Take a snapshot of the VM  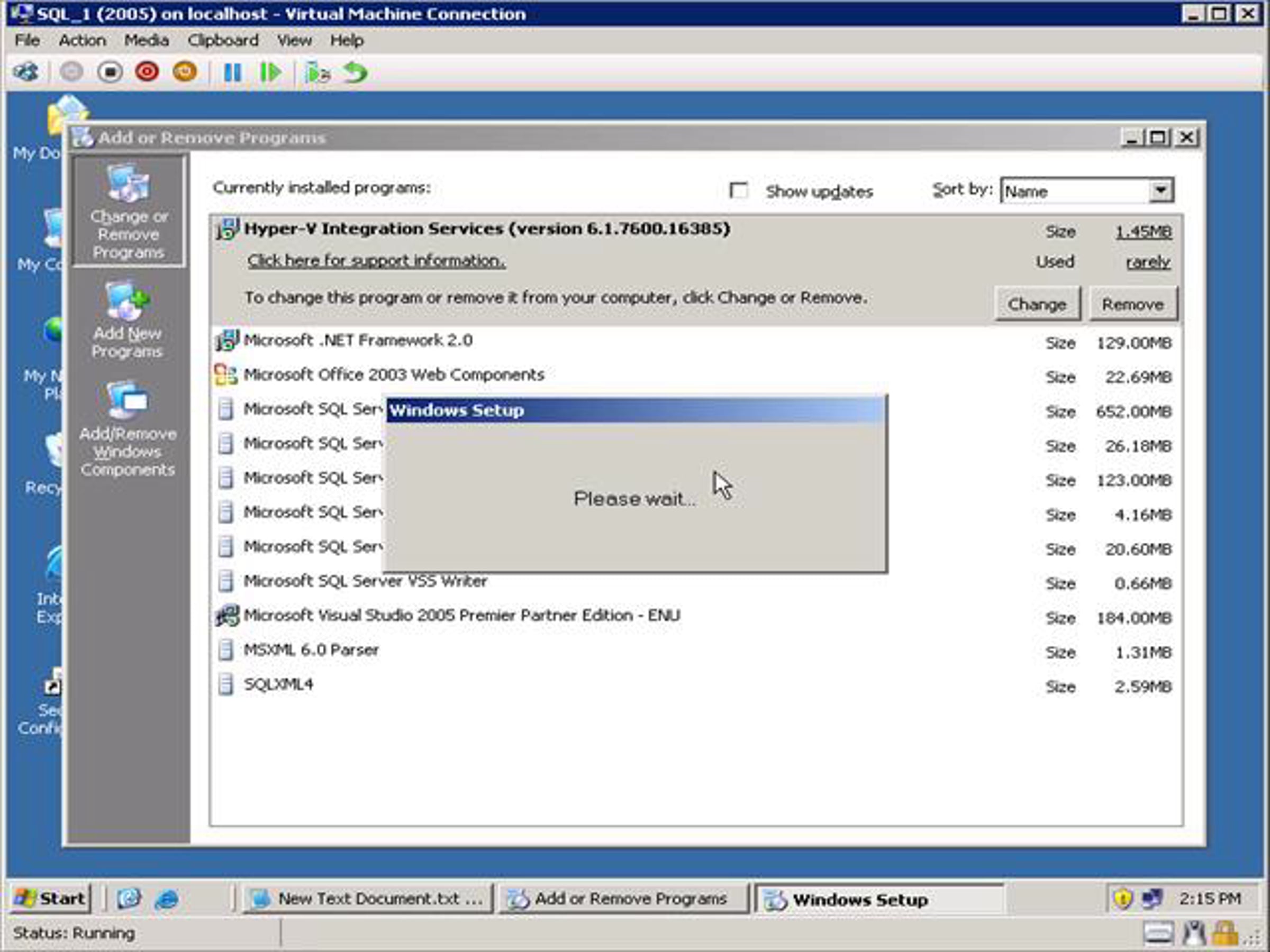pos(317,72)
